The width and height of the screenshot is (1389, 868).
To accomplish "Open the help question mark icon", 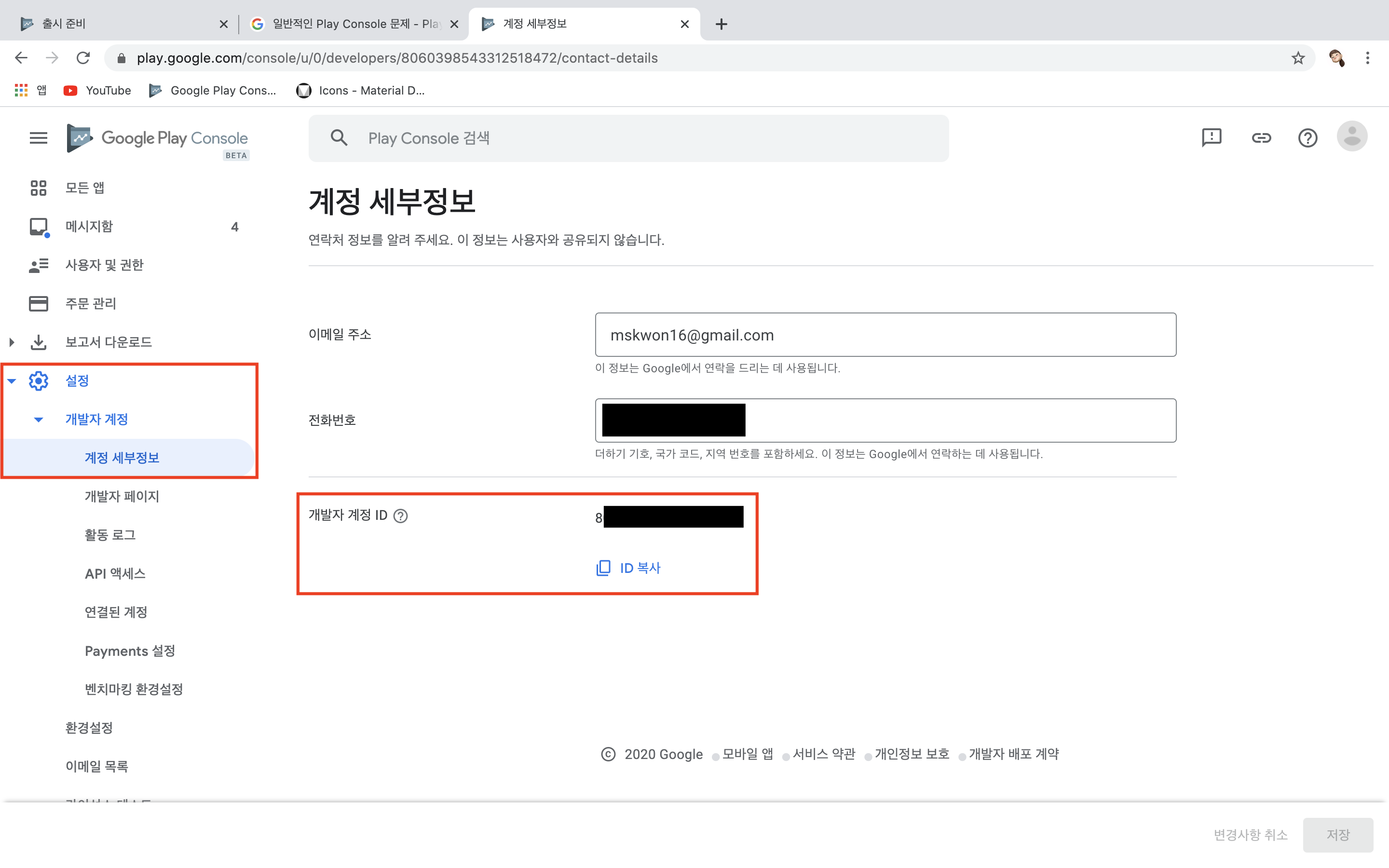I will pyautogui.click(x=1307, y=138).
